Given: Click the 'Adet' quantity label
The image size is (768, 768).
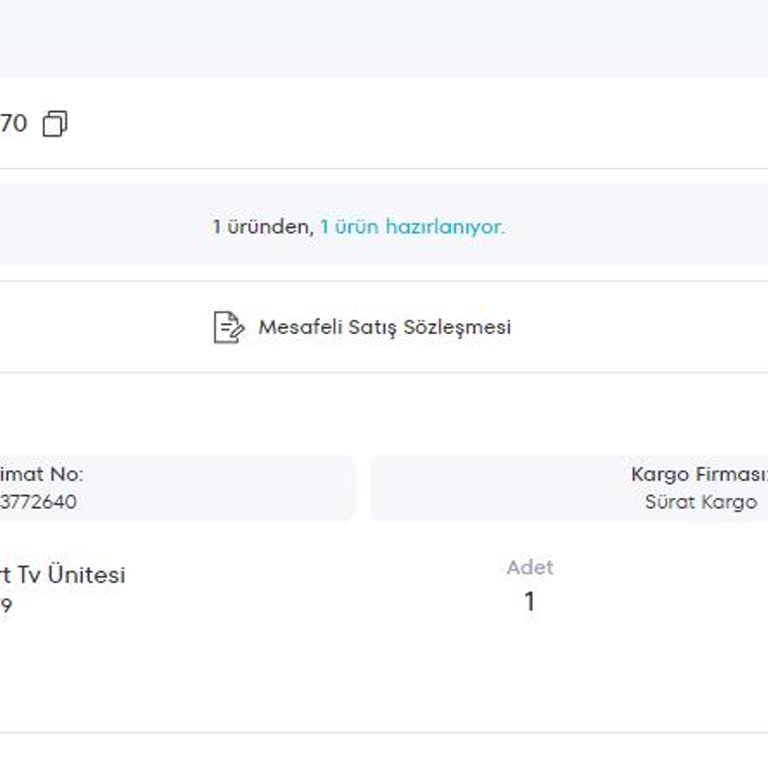Looking at the screenshot, I should (530, 567).
